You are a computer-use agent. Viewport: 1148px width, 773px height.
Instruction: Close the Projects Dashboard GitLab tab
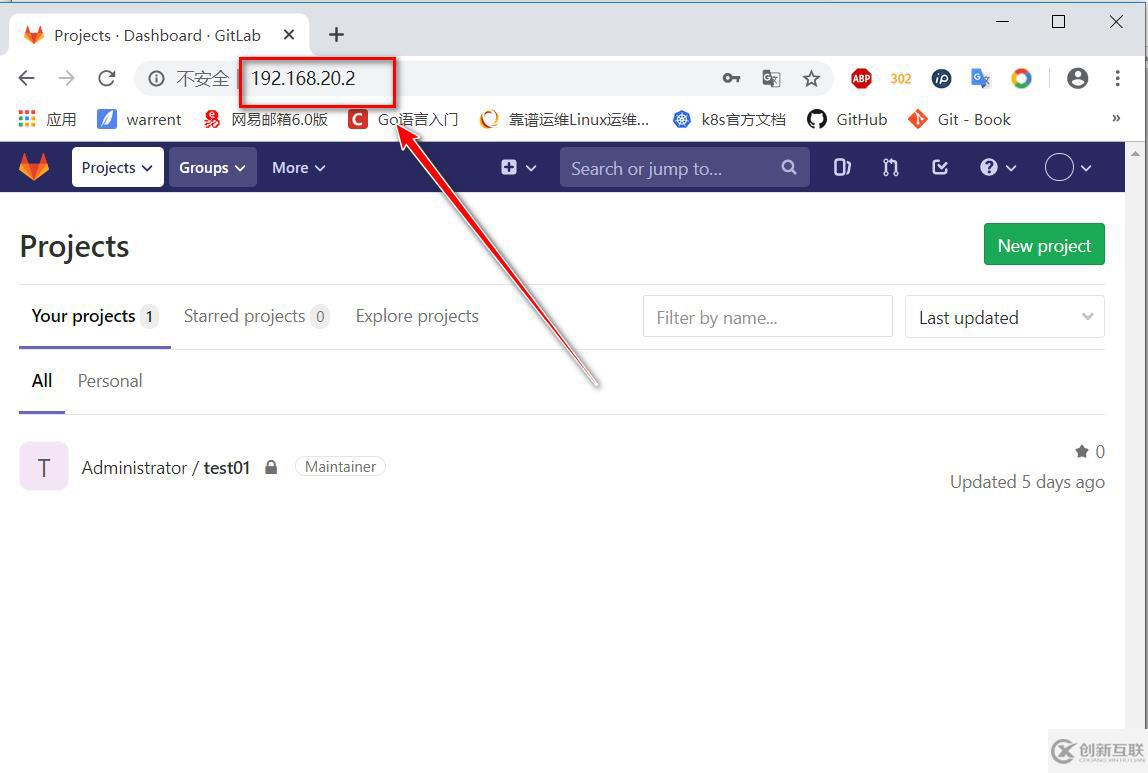pyautogui.click(x=289, y=34)
